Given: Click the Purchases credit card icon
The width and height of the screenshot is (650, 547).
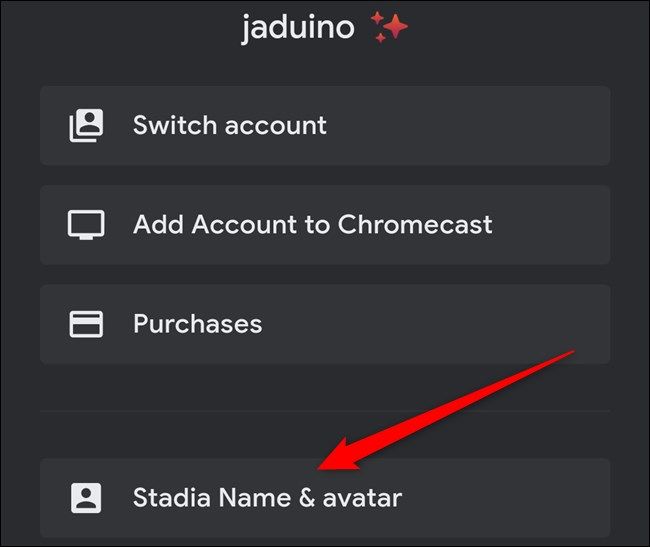Looking at the screenshot, I should pos(86,324).
